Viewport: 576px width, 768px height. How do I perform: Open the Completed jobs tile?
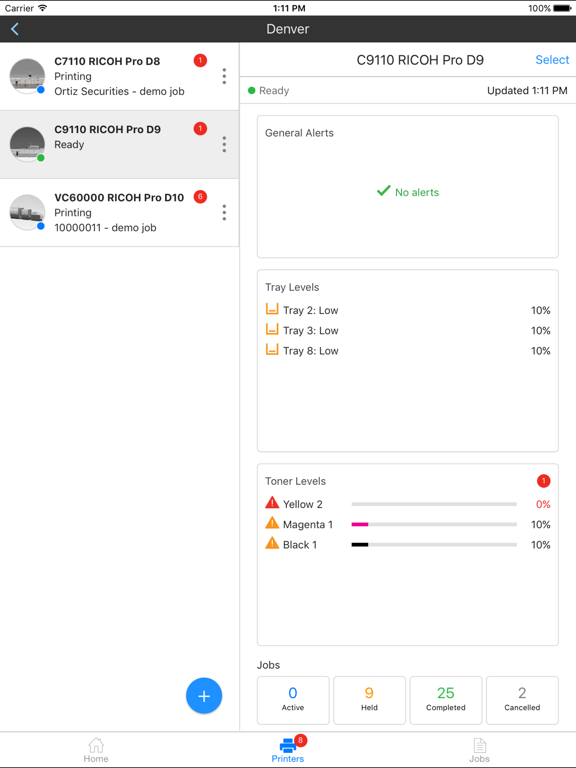(446, 700)
